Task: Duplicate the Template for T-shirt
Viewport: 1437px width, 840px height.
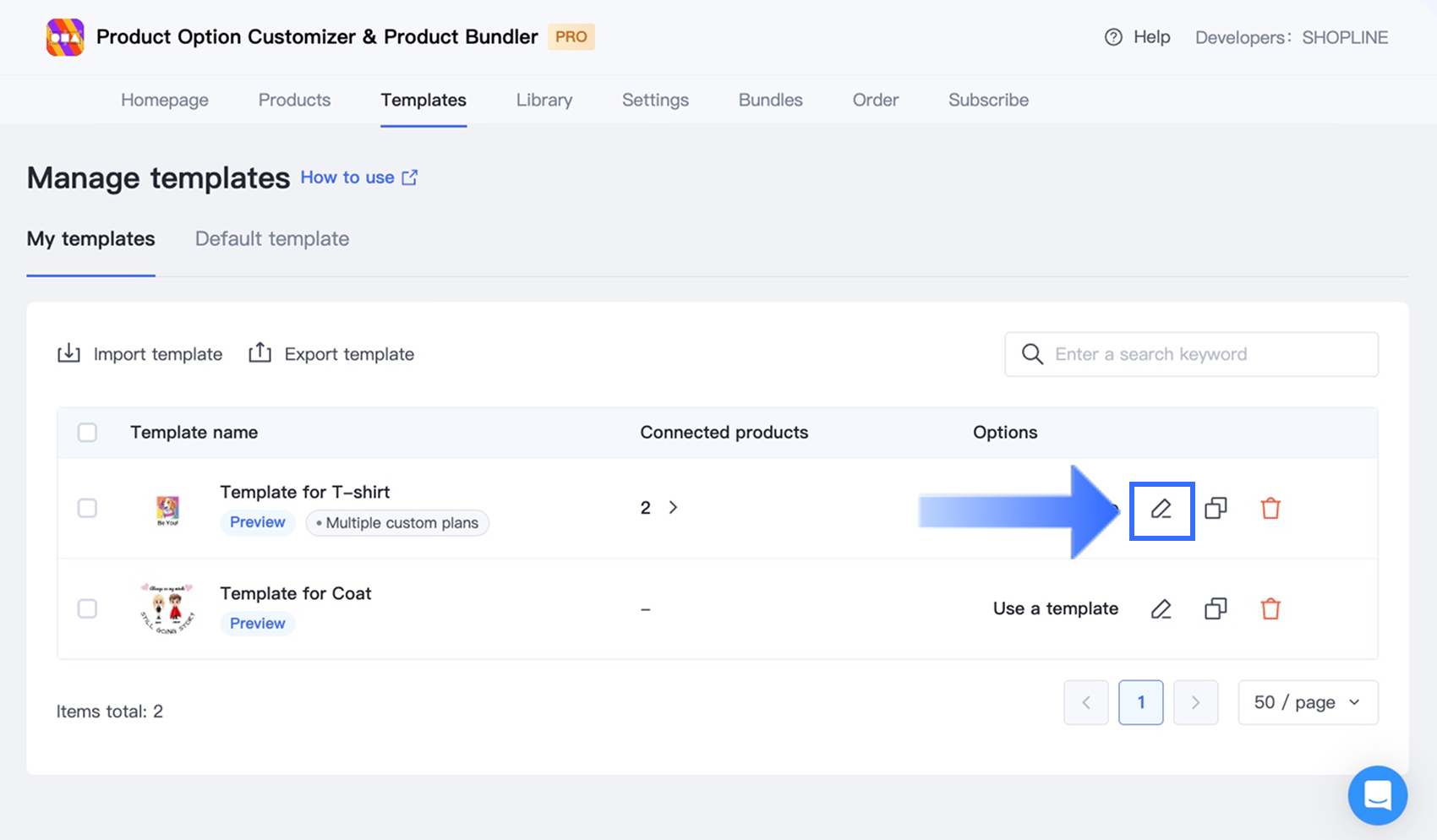Action: pyautogui.click(x=1216, y=509)
